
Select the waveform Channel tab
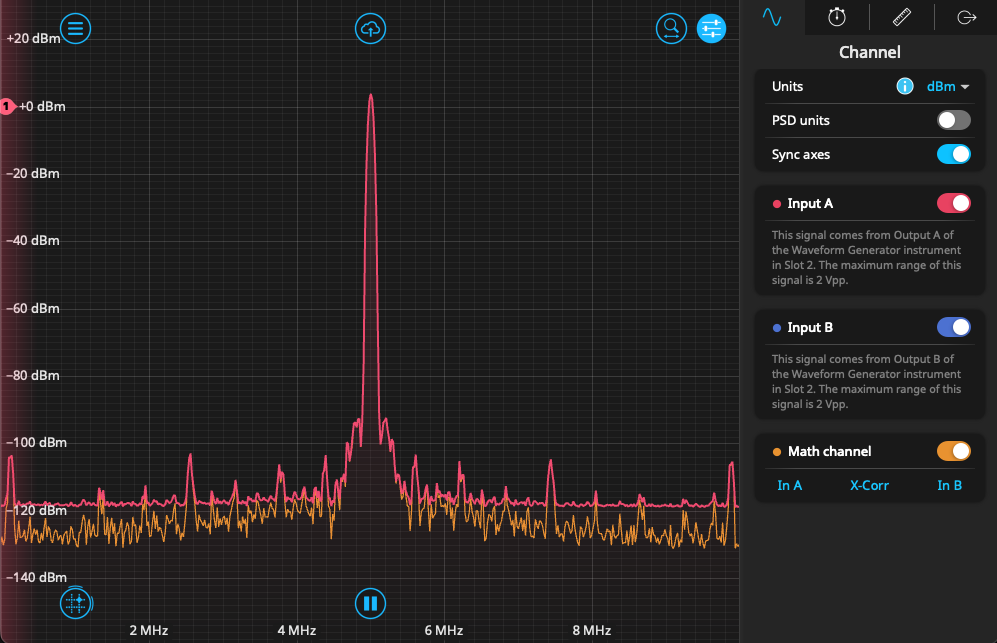(772, 17)
